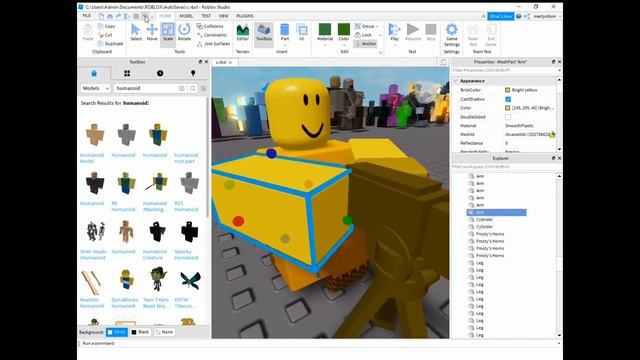
Task: Switch to the HOME ribbon tab
Action: pyautogui.click(x=165, y=16)
